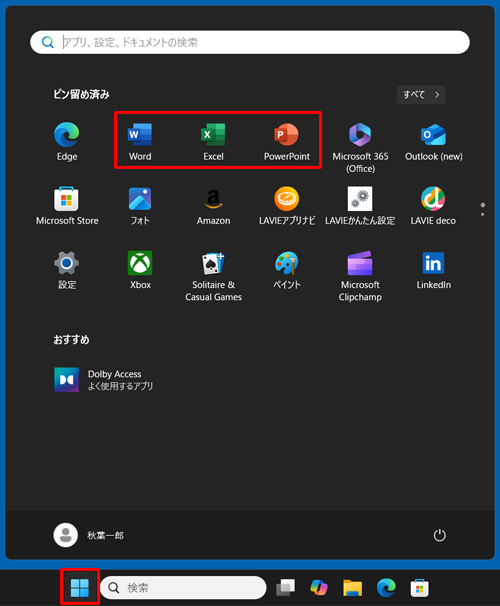Open the Xbox app icon

pyautogui.click(x=140, y=270)
